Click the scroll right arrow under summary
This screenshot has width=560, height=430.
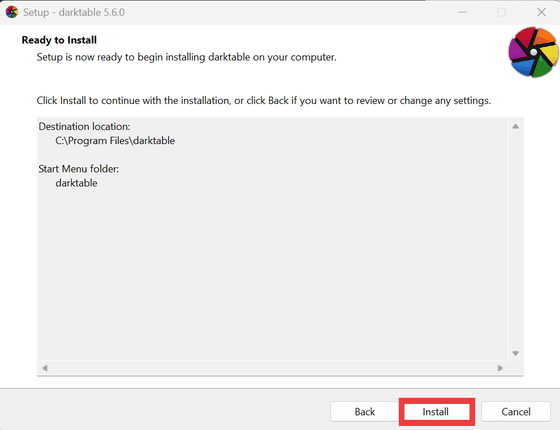pos(500,368)
